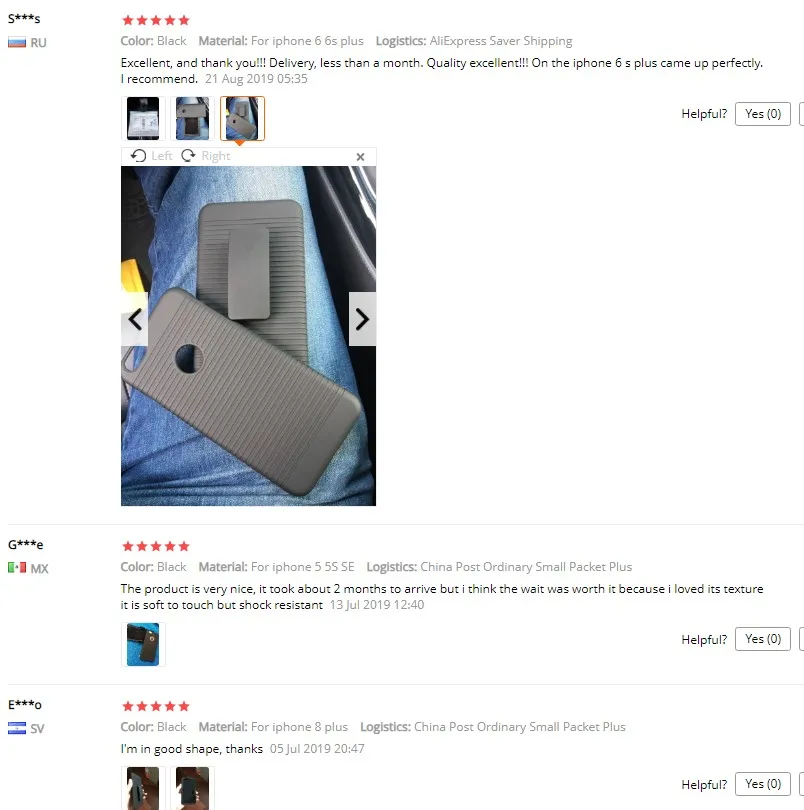This screenshot has width=804, height=810.
Task: Open the first thumbnail in S***s review
Action: point(143,118)
